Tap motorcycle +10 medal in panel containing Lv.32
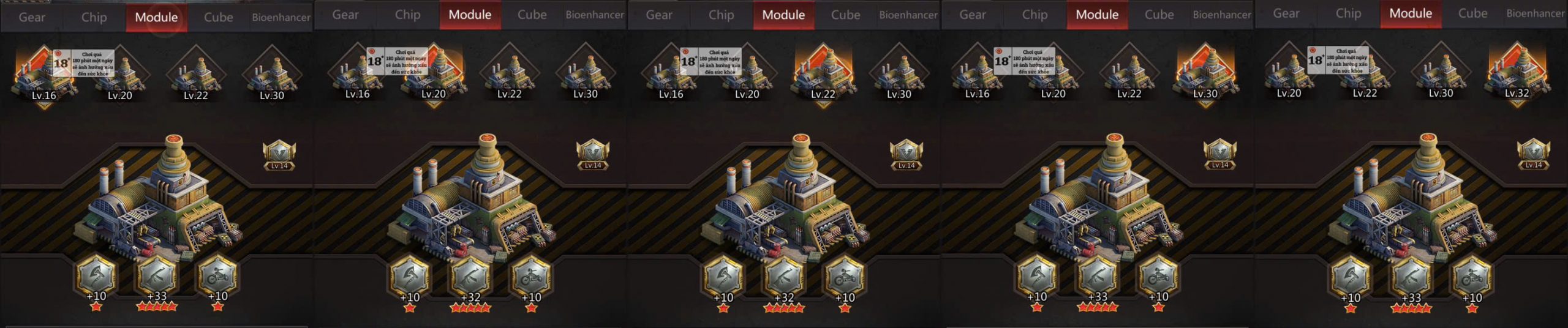1568x328 pixels. click(1472, 281)
